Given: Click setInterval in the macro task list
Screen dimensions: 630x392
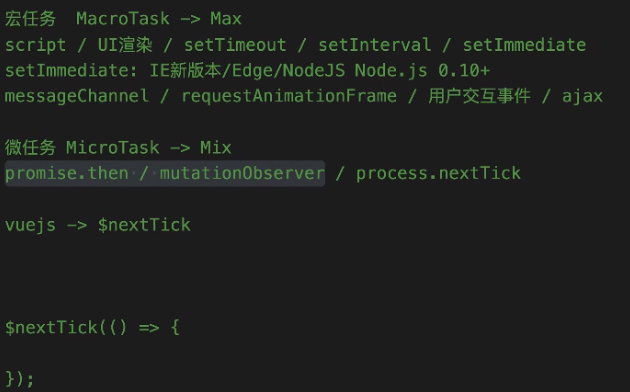Looking at the screenshot, I should (374, 45).
